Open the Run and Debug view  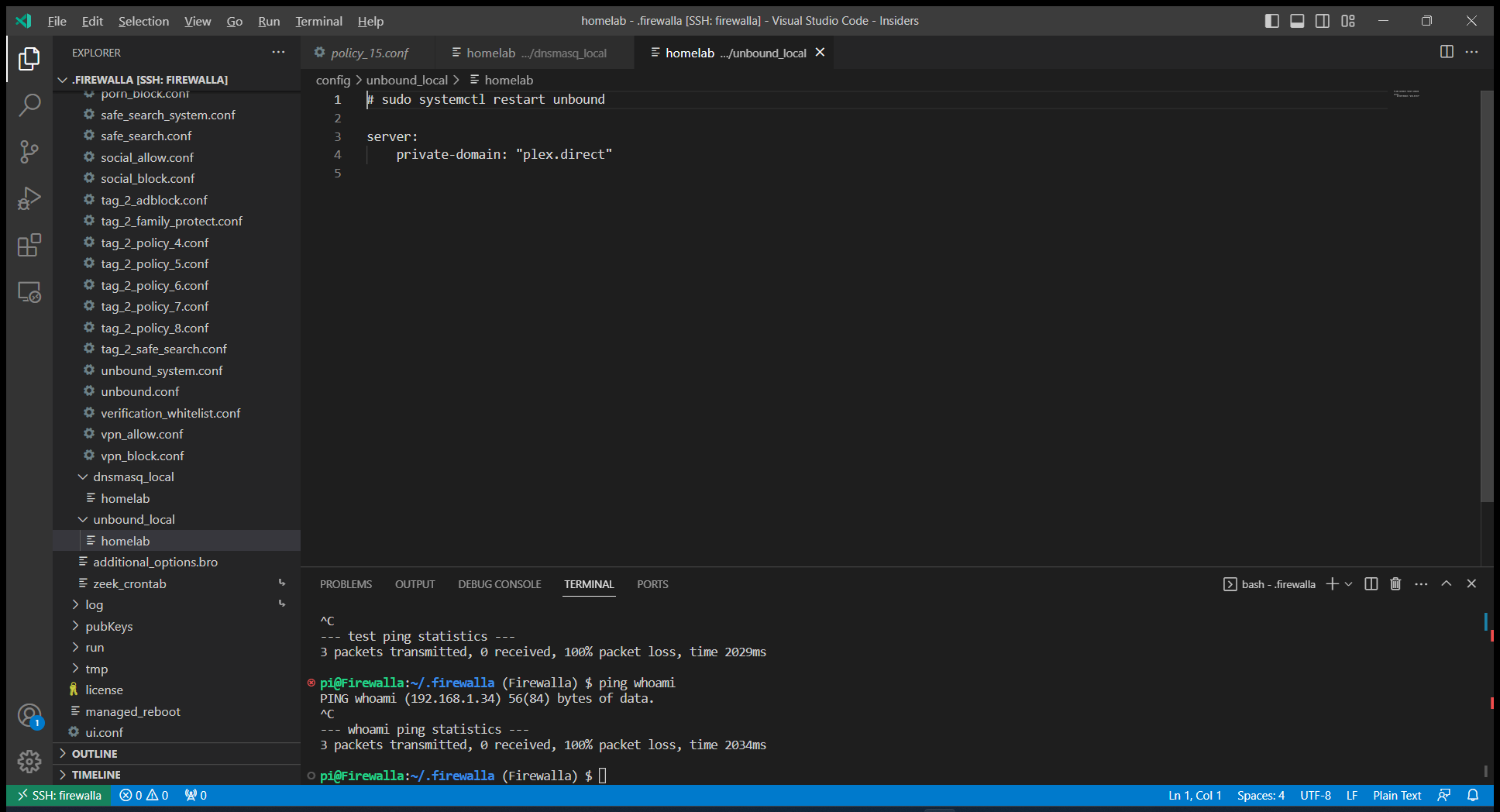pos(29,198)
